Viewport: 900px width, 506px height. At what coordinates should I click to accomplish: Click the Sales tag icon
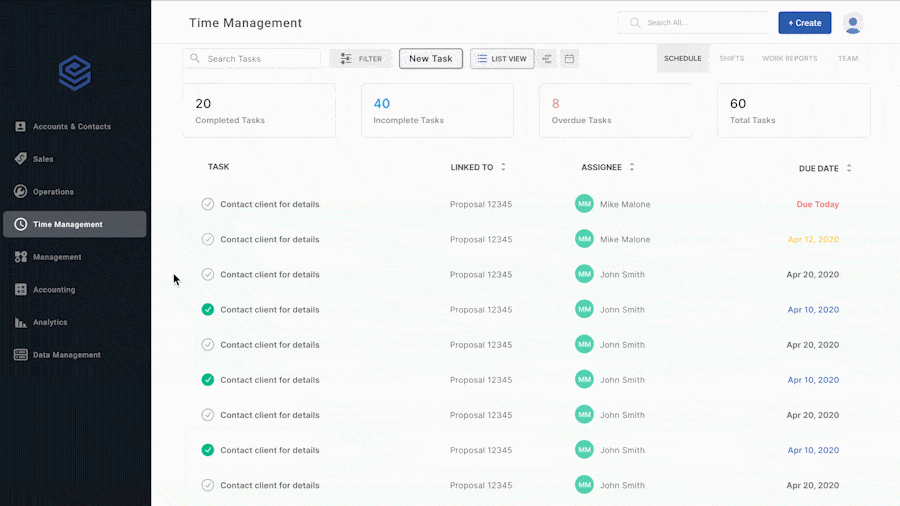(20, 159)
